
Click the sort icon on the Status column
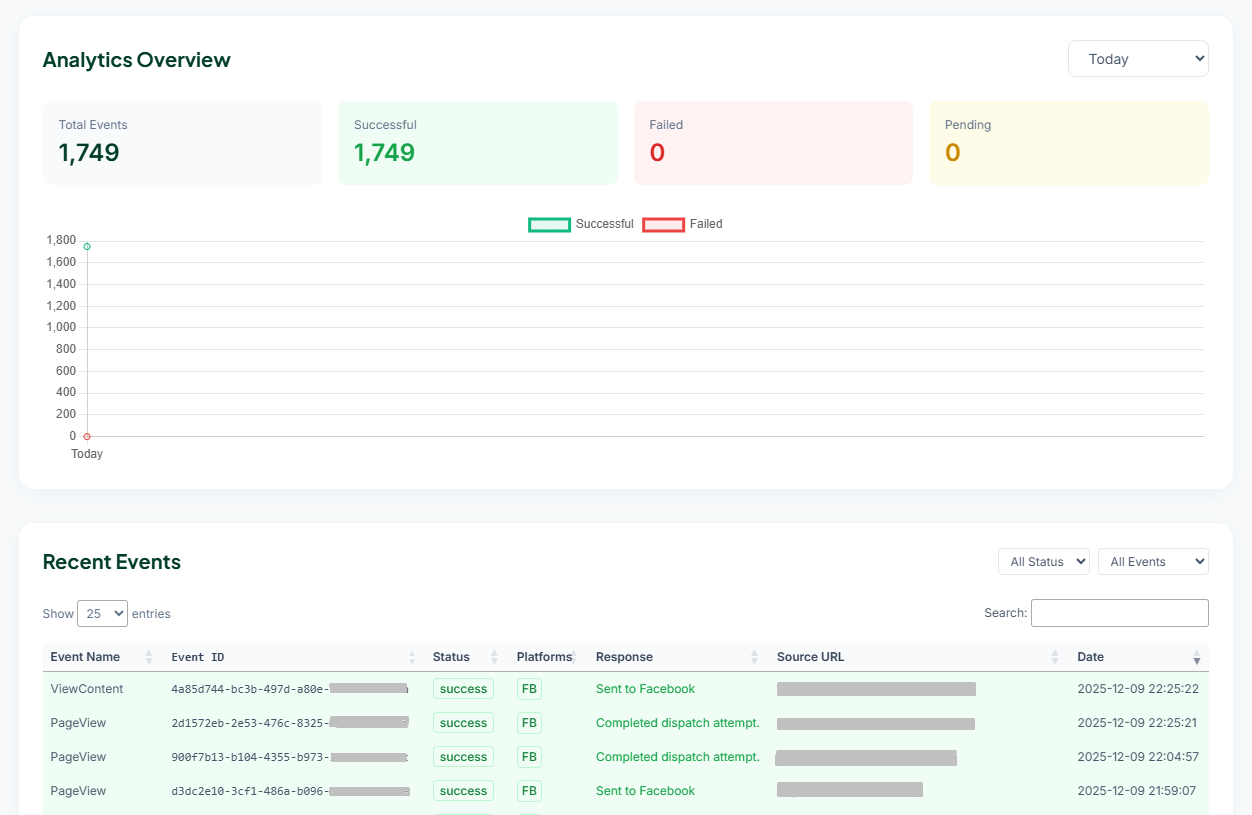tap(494, 657)
